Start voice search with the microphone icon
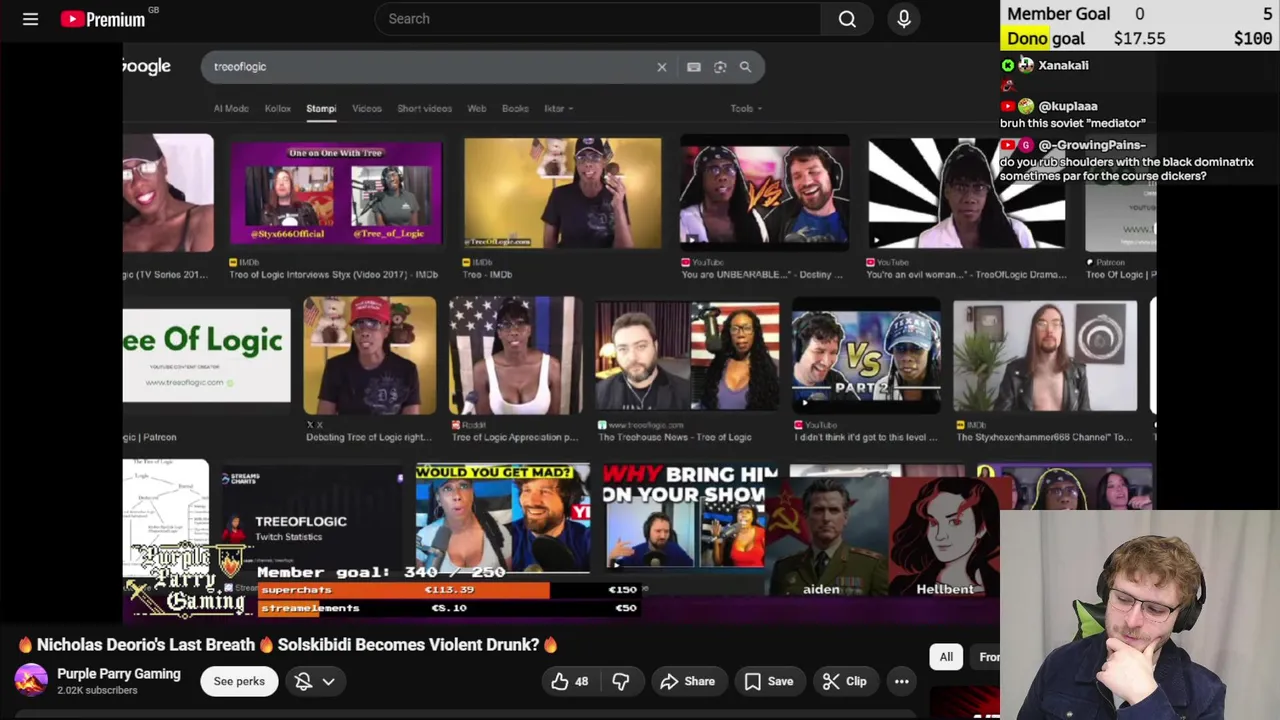 click(904, 19)
